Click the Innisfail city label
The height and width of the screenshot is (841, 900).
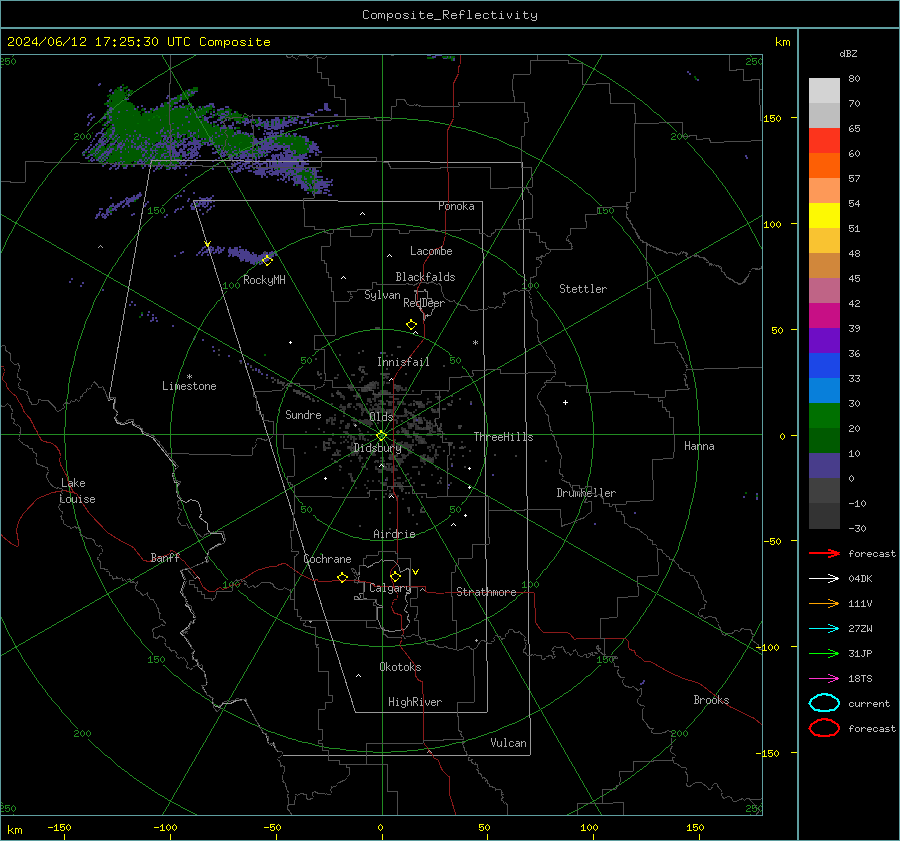coord(404,362)
